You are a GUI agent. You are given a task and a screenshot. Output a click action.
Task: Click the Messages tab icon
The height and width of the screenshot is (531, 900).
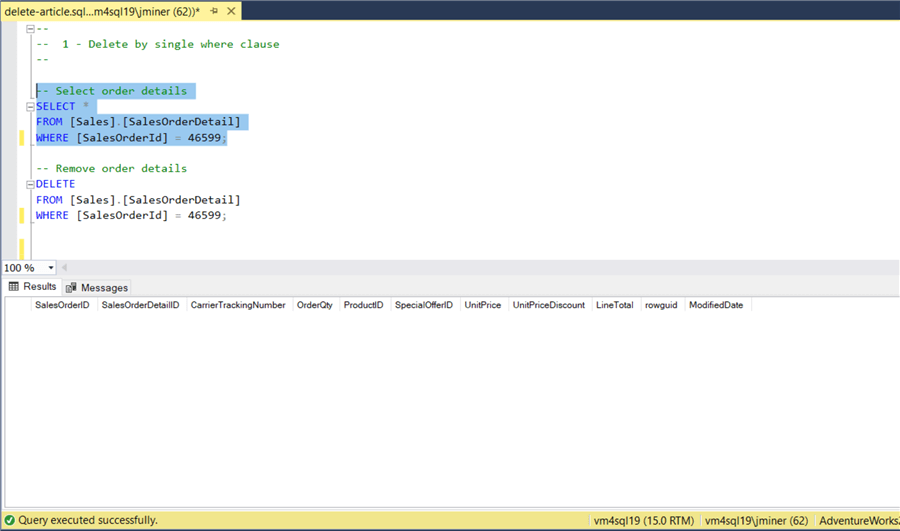(71, 288)
